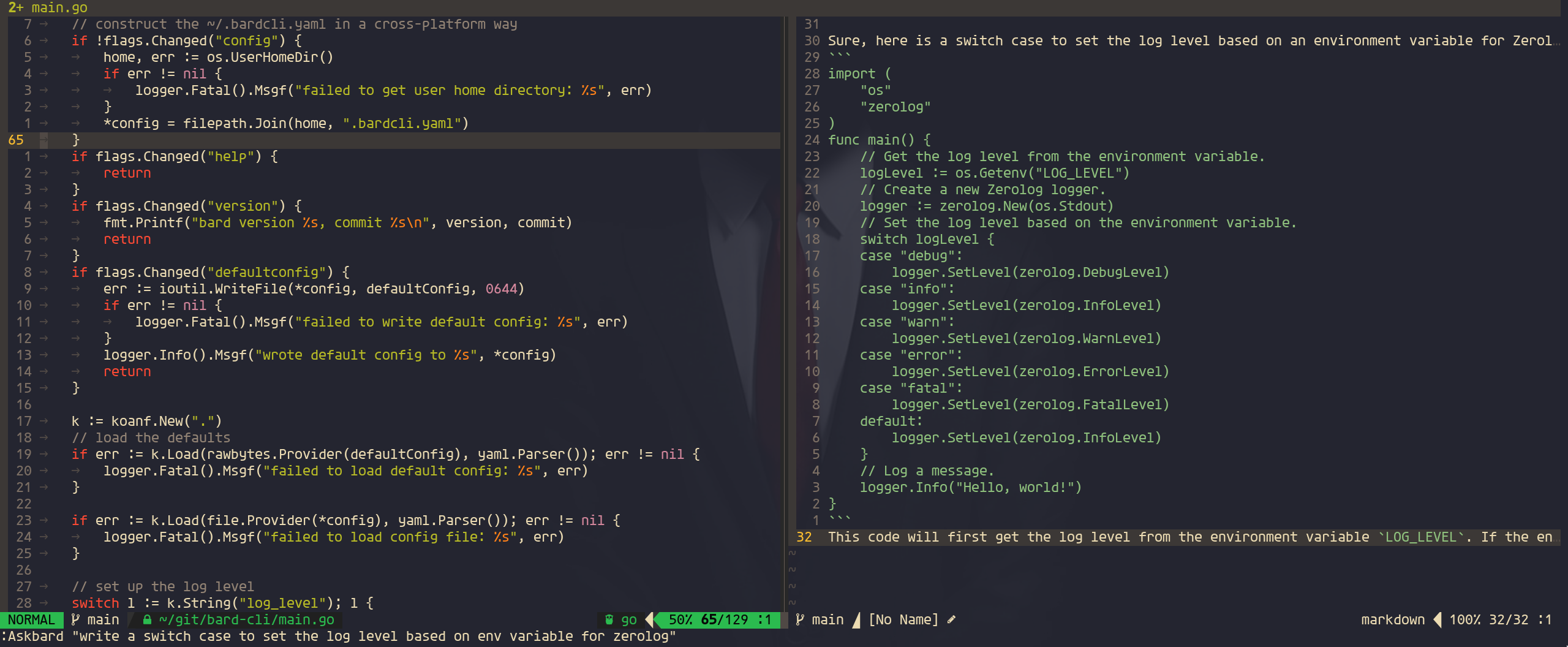Screen dimensions: 1568x647
Task: Click the 'case "debug":' line
Action: coord(911,255)
